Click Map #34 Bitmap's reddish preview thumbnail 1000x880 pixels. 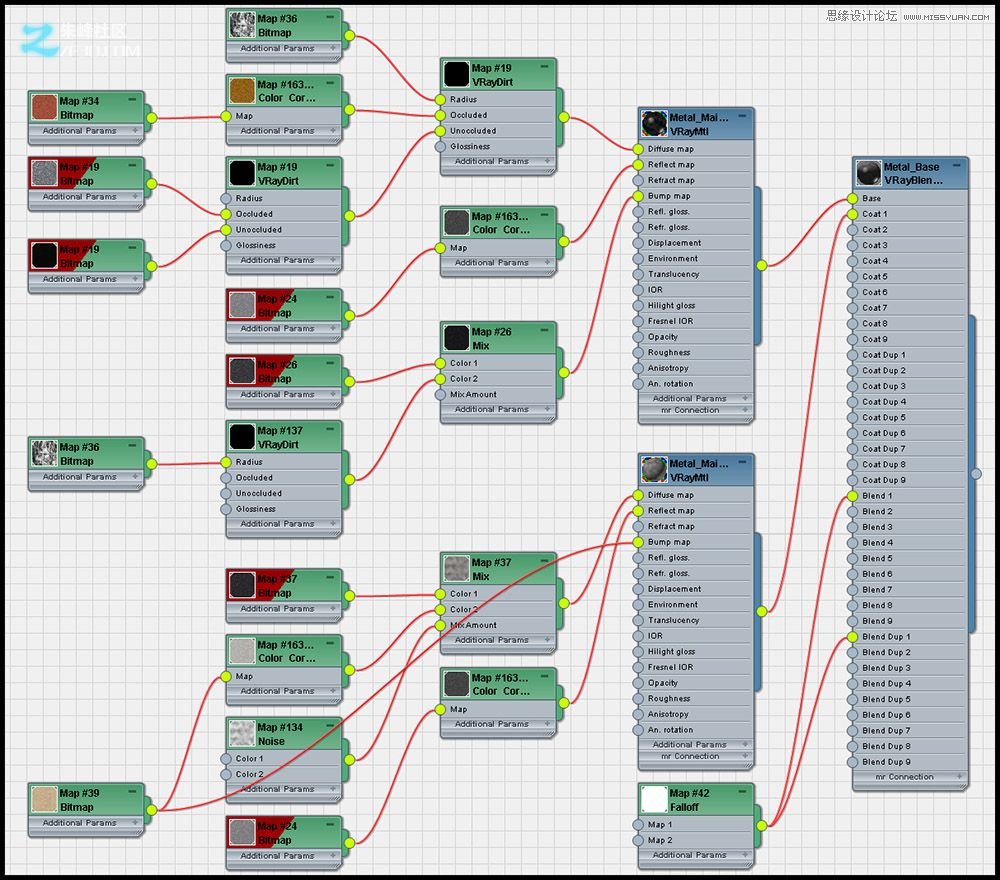[x=45, y=107]
